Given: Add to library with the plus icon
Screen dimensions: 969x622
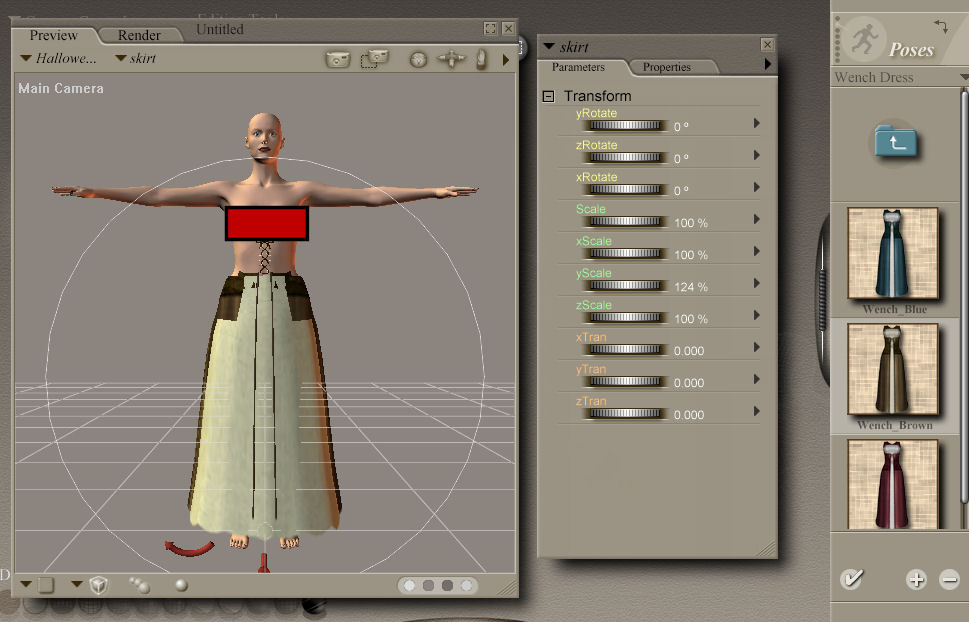Looking at the screenshot, I should click(916, 578).
